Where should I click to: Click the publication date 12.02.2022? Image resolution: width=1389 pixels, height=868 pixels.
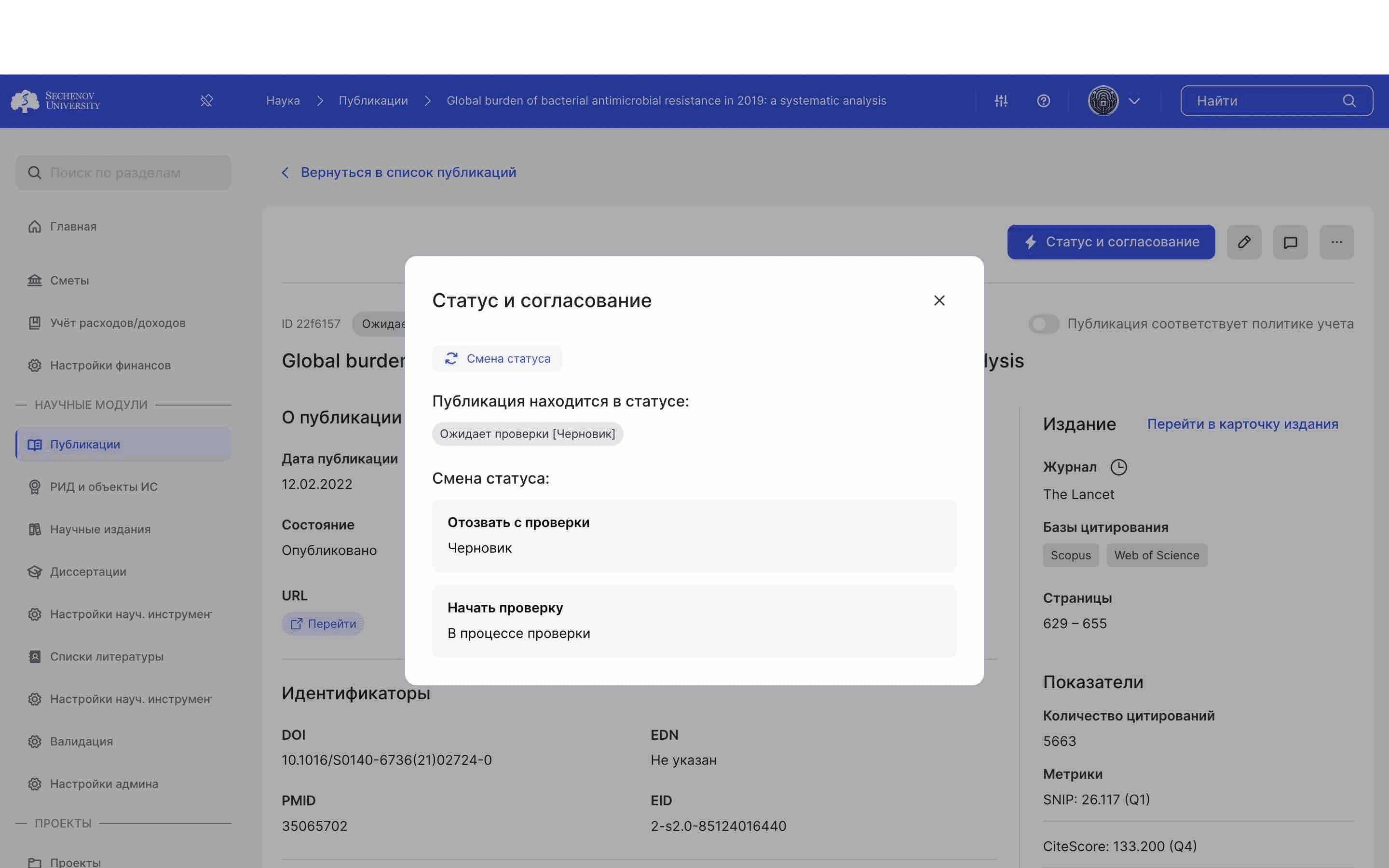point(317,485)
